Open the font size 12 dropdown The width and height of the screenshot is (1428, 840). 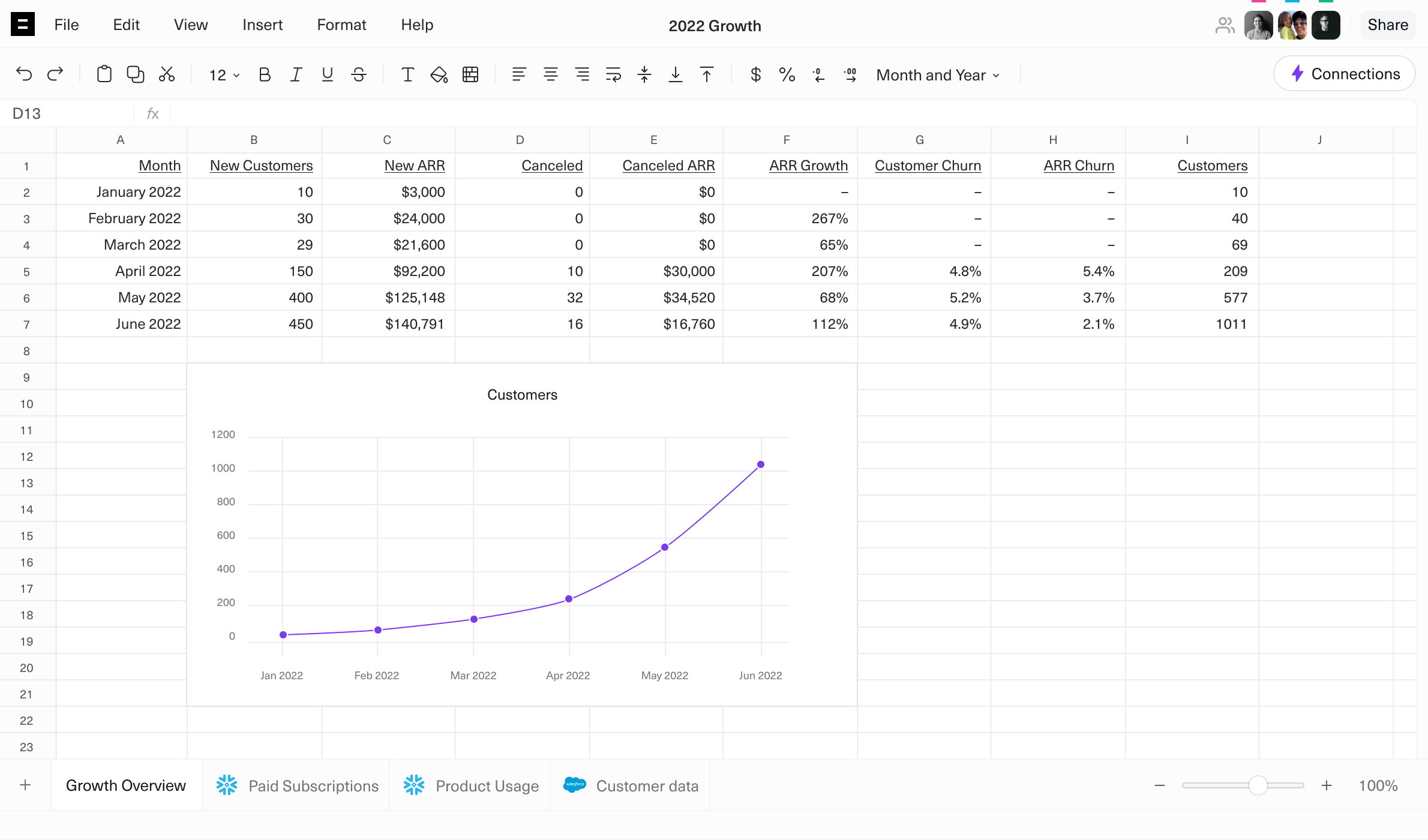224,75
